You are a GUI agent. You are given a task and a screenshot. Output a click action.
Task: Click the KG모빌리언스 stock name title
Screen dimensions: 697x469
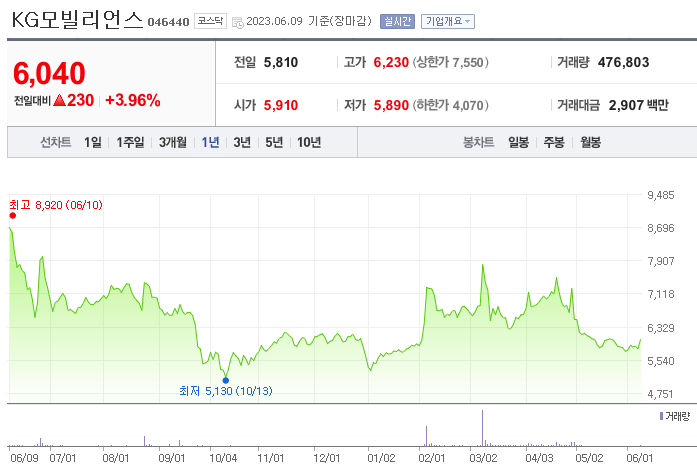(77, 20)
